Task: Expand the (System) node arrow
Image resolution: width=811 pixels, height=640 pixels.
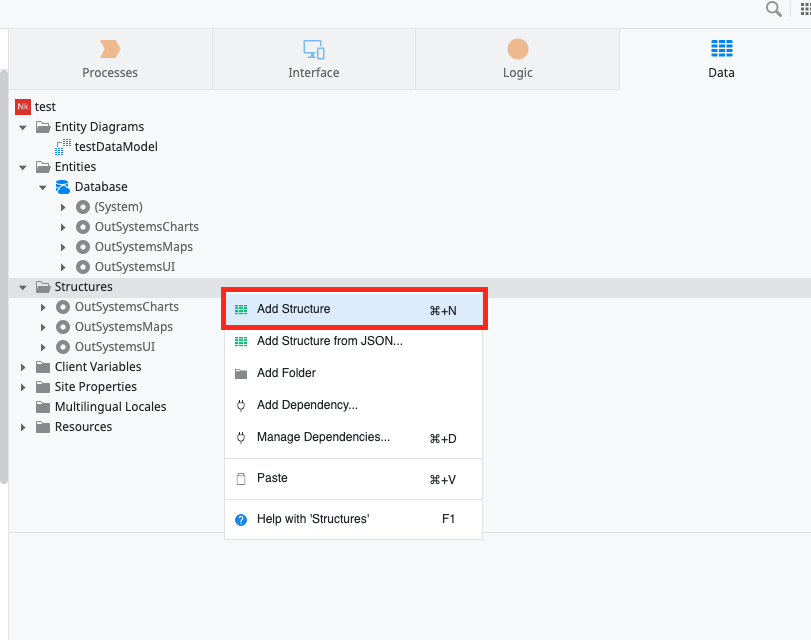Action: (x=63, y=207)
